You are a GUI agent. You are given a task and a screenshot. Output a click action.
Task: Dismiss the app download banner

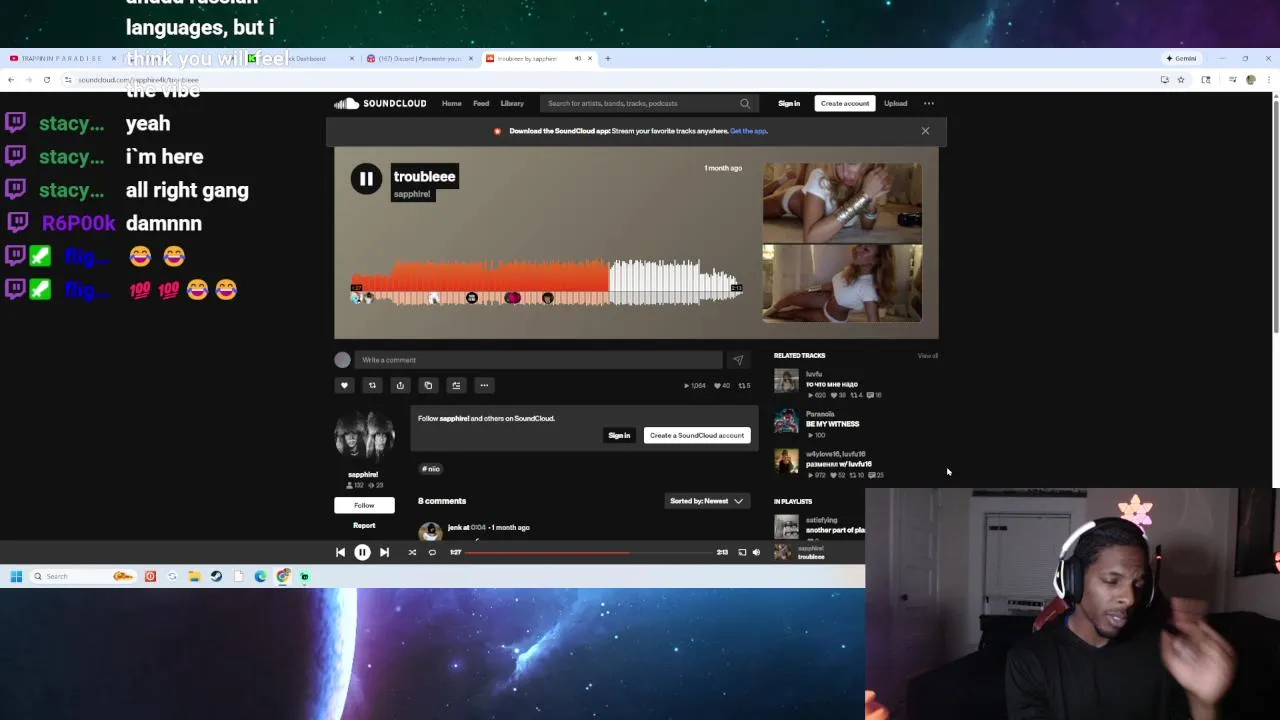pos(925,131)
